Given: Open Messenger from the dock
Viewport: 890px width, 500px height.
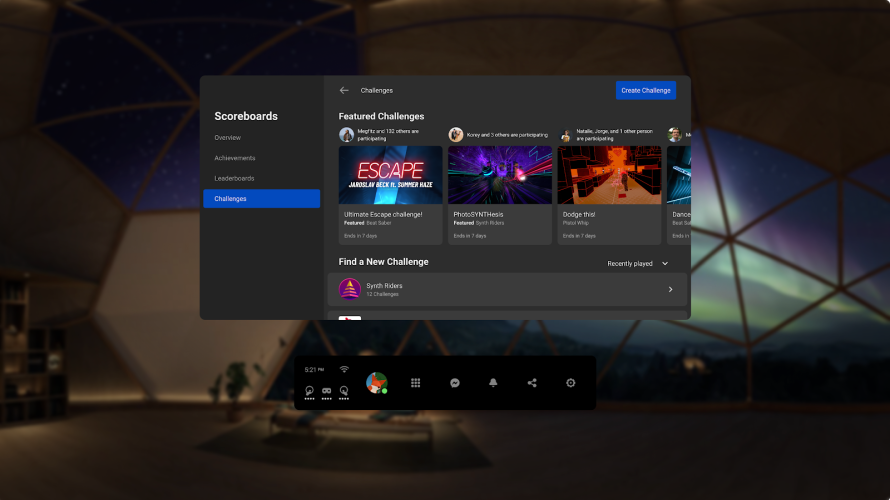Looking at the screenshot, I should tap(454, 383).
